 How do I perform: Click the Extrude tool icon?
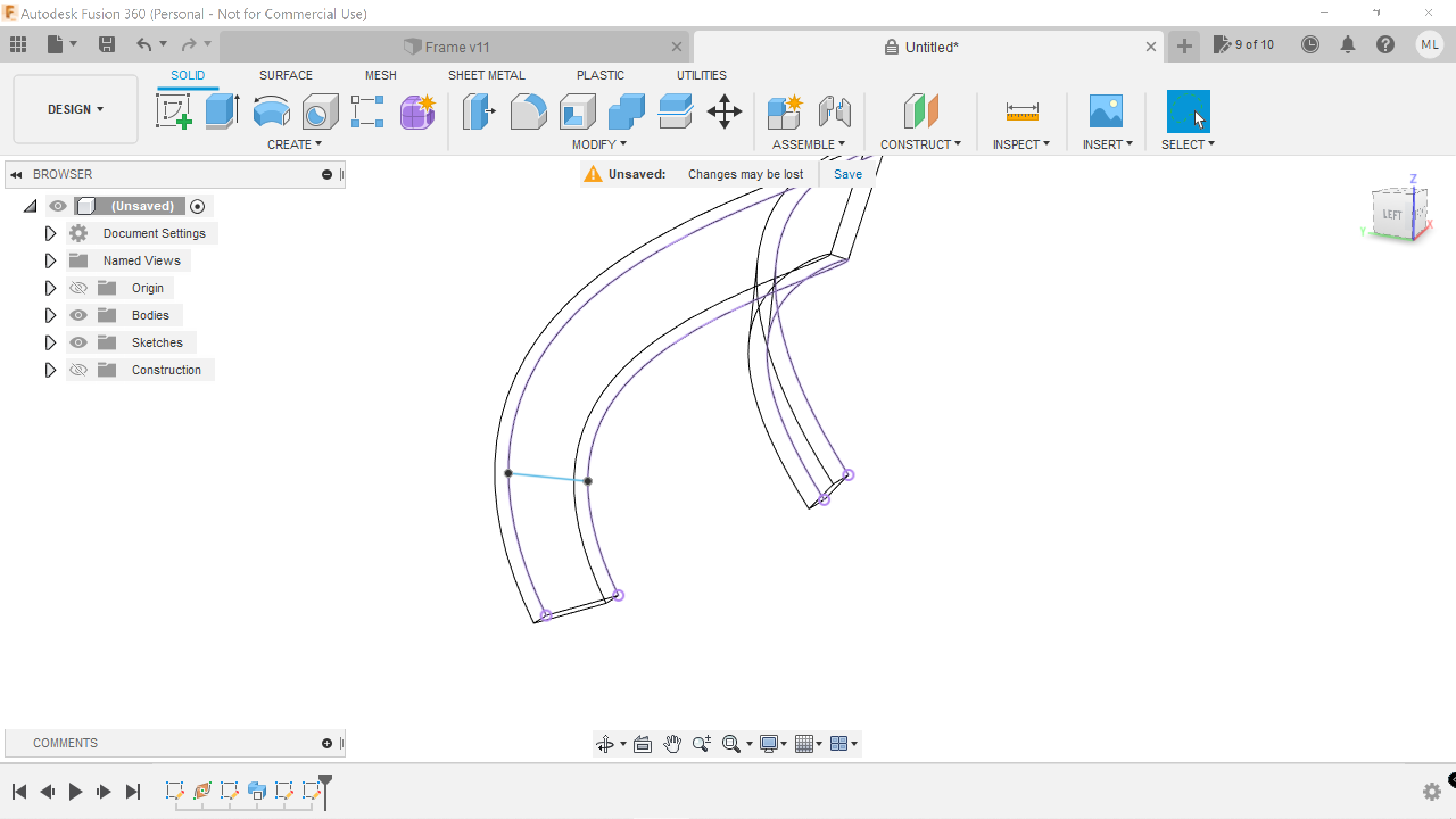coord(221,111)
